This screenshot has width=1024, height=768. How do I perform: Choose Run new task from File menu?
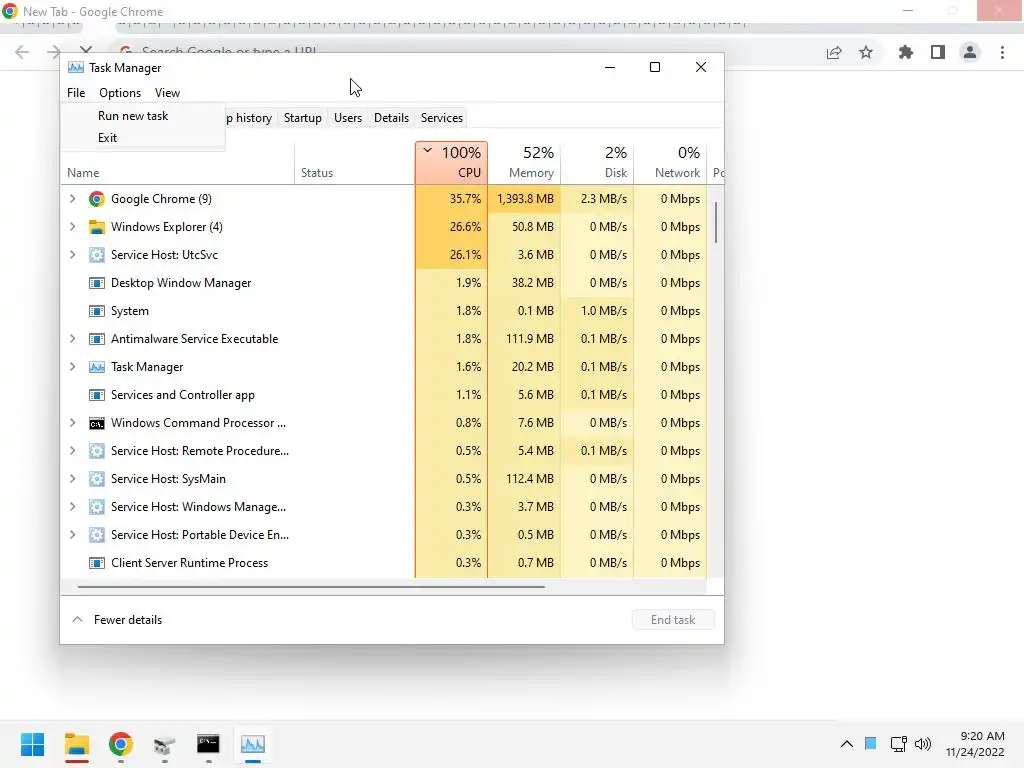coord(133,116)
